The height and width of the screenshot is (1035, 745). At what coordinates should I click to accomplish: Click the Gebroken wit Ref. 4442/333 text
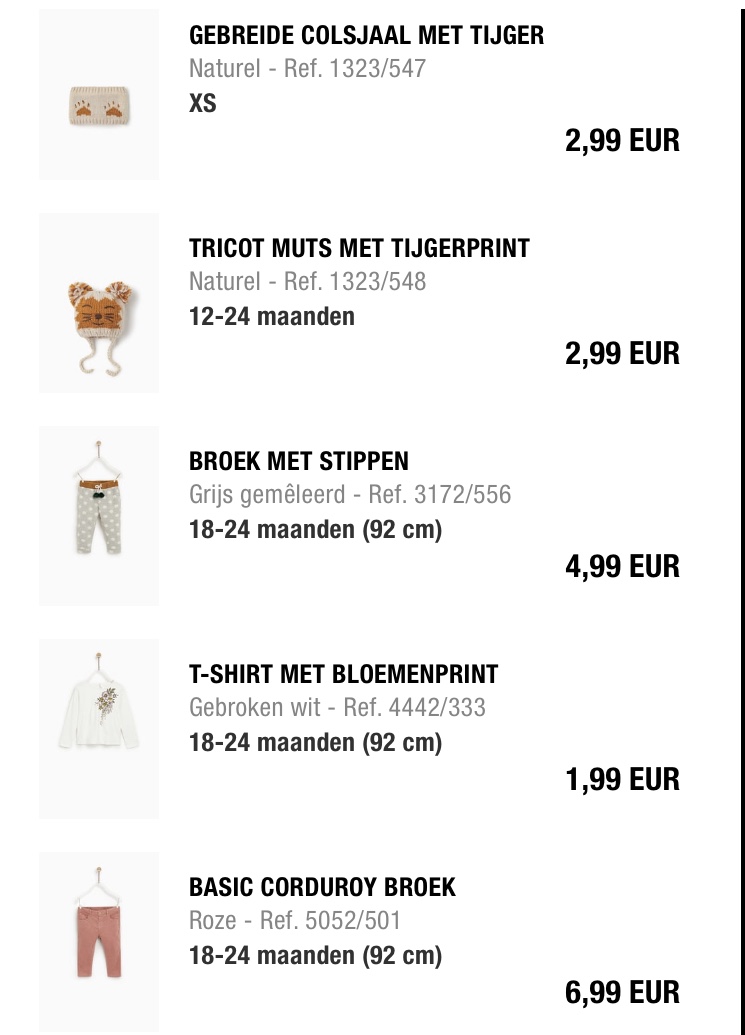(x=337, y=708)
